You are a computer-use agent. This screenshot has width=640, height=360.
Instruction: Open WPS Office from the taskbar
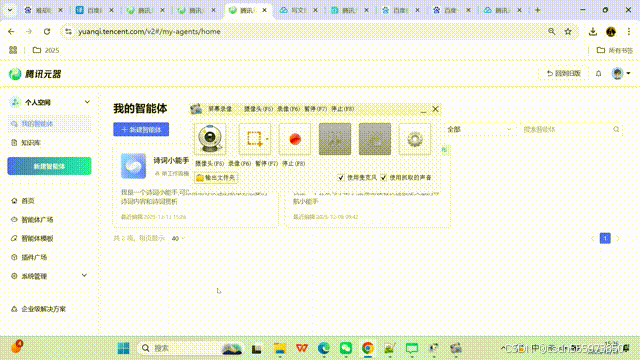pyautogui.click(x=302, y=348)
